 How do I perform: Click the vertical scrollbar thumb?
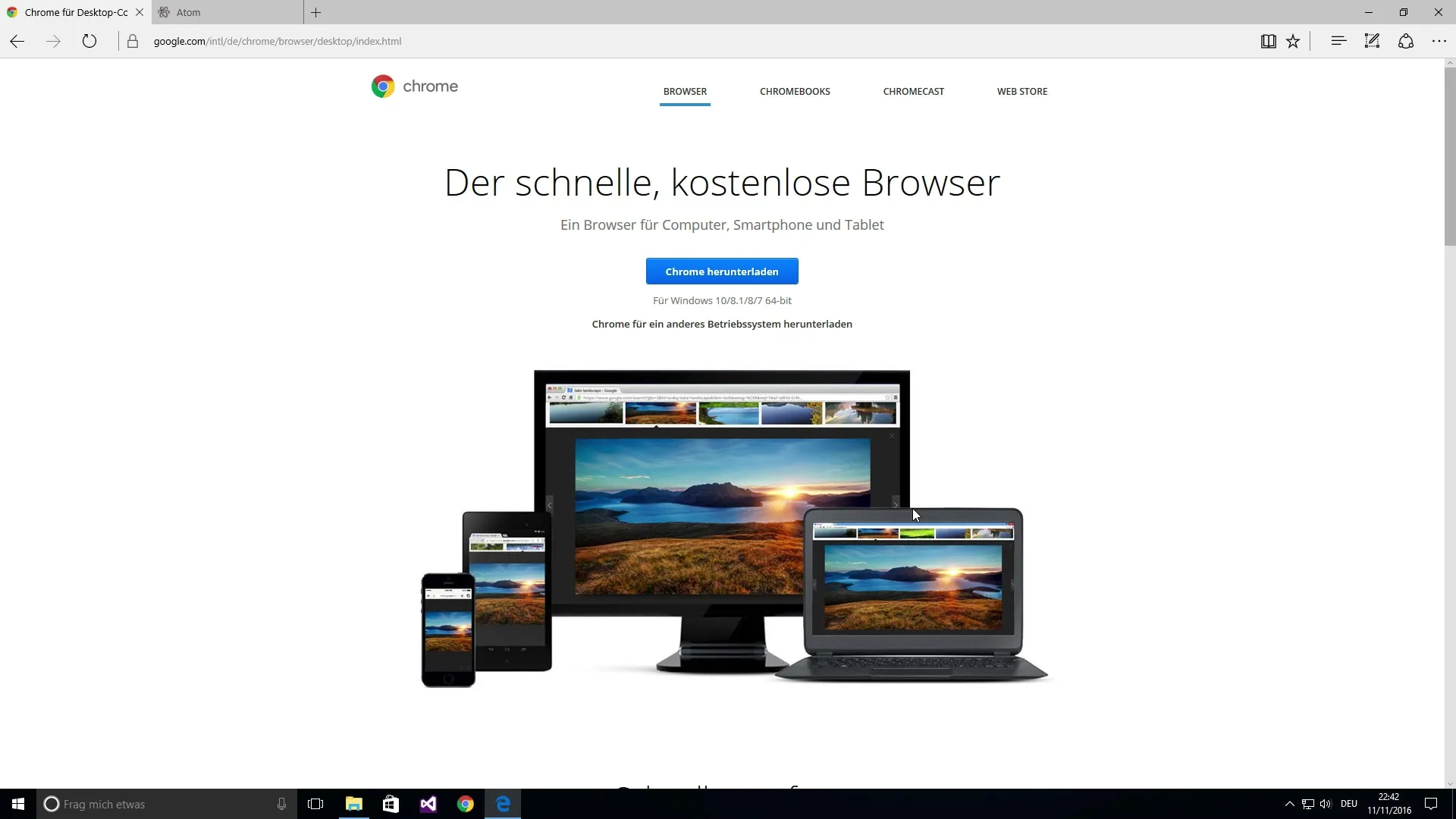pos(1450,157)
